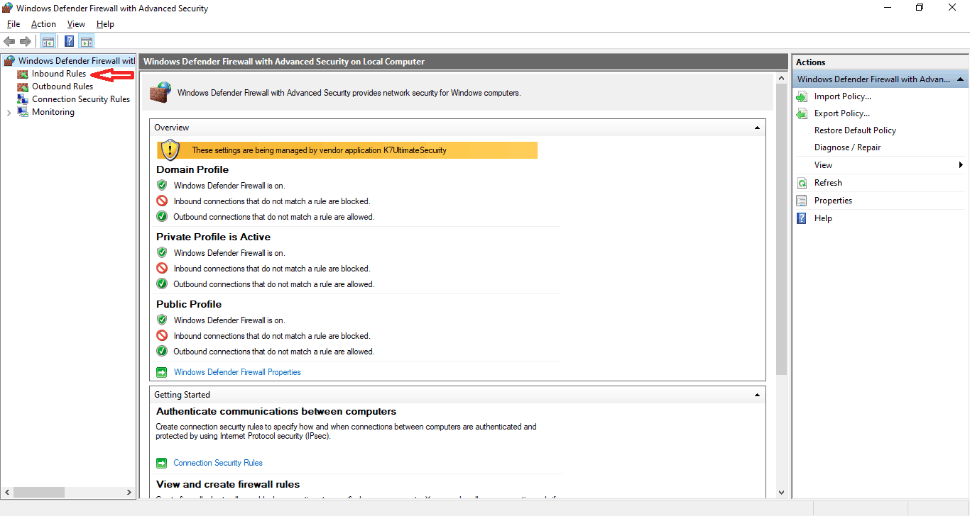Click Diagnose / Repair action
This screenshot has width=970, height=516.
click(847, 147)
